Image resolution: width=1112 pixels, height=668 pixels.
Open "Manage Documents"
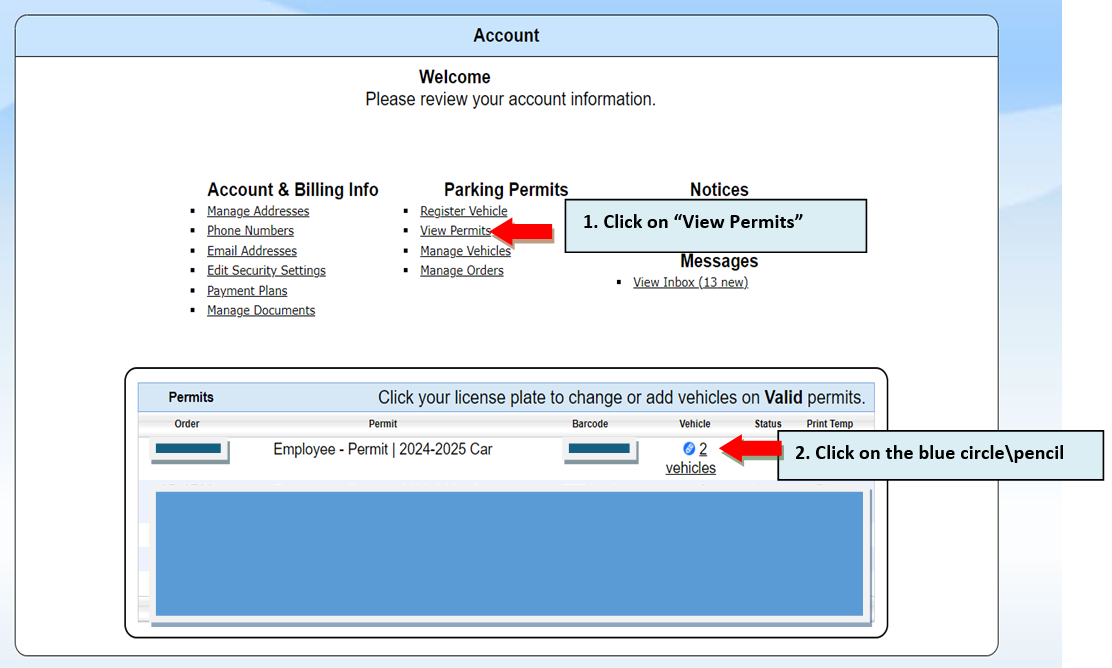point(260,310)
